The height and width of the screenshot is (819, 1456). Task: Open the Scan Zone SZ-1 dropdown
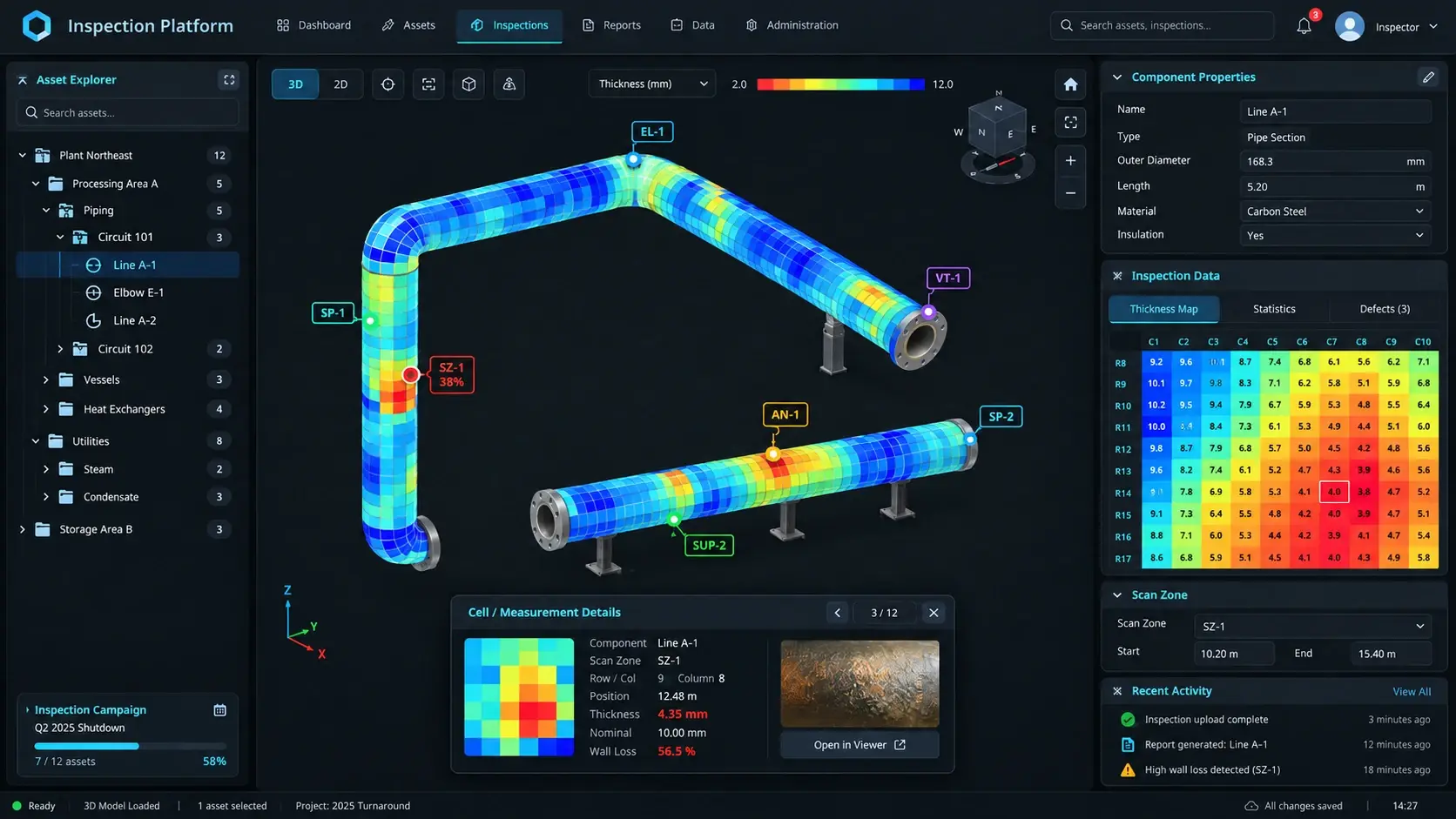point(1312,627)
